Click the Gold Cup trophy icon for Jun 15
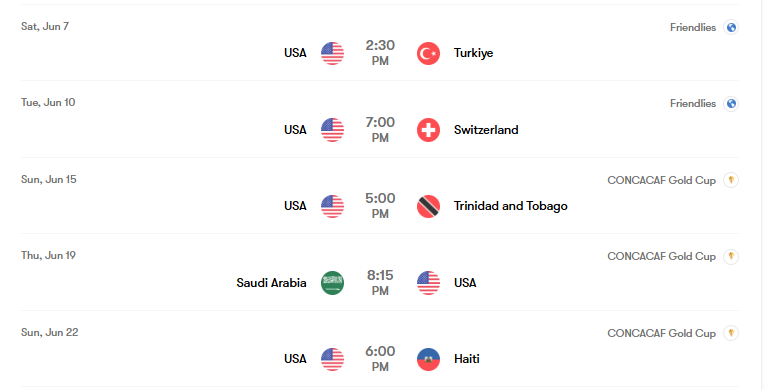 click(x=731, y=180)
